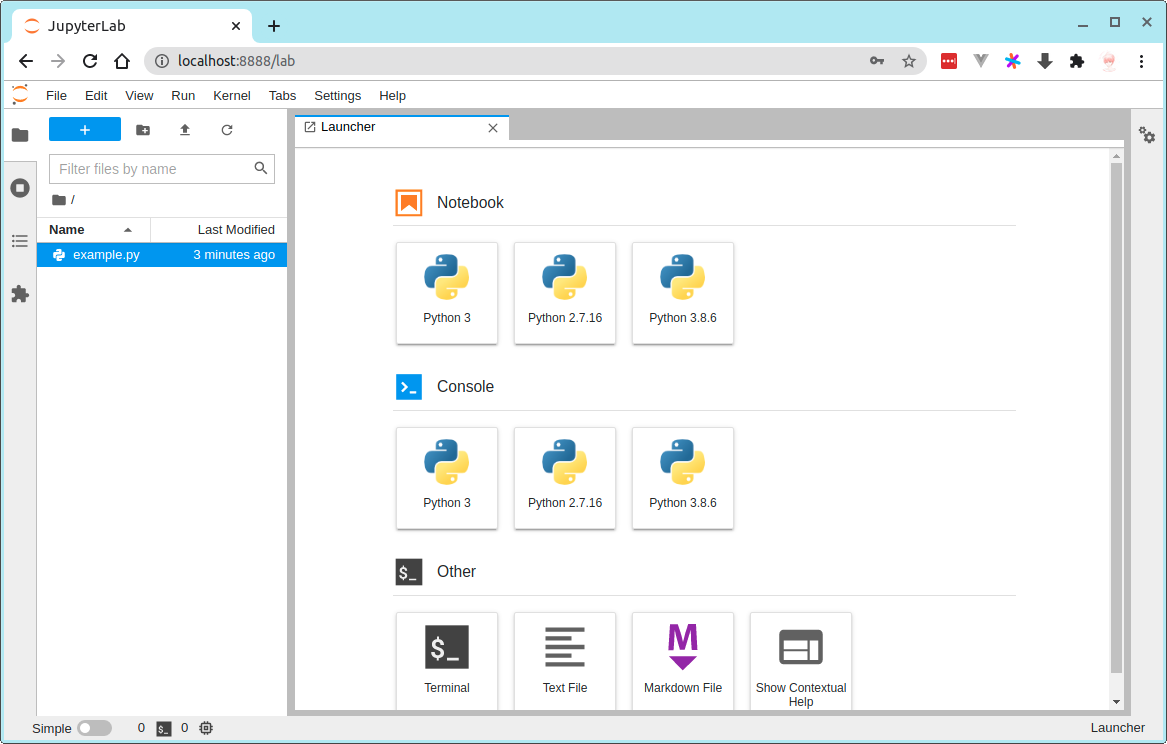
Task: Start a Python 2.7.16 console
Action: tap(565, 478)
